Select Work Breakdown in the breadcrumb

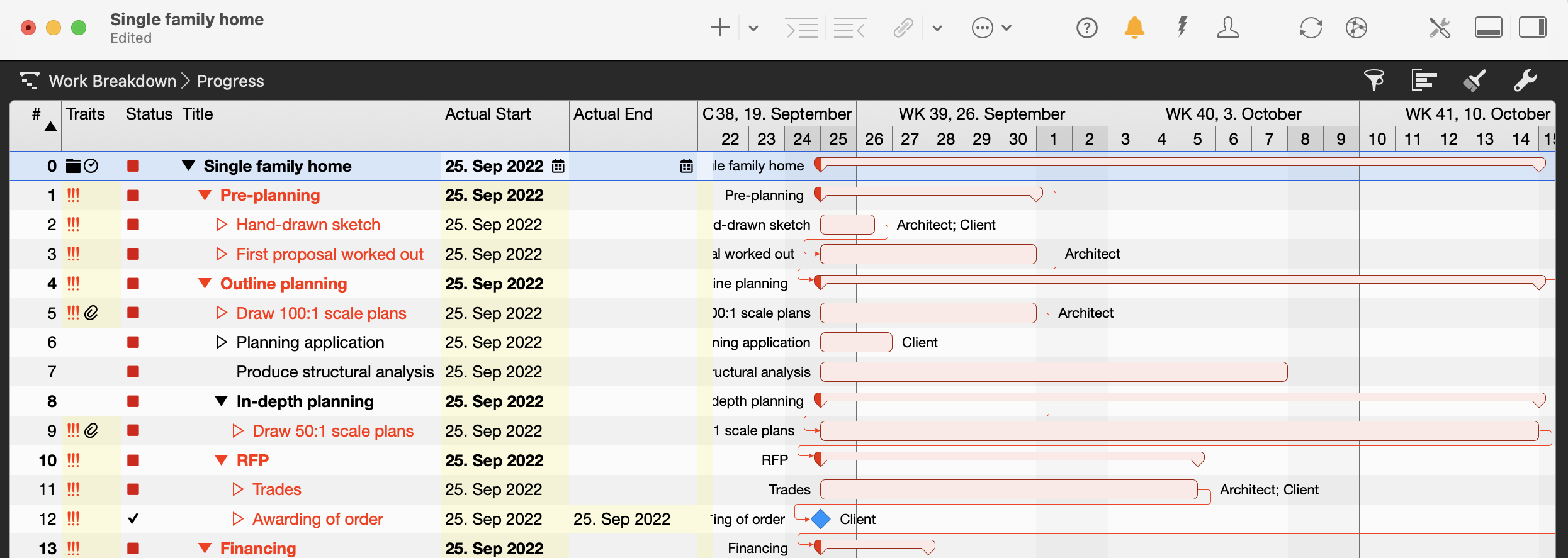[112, 81]
